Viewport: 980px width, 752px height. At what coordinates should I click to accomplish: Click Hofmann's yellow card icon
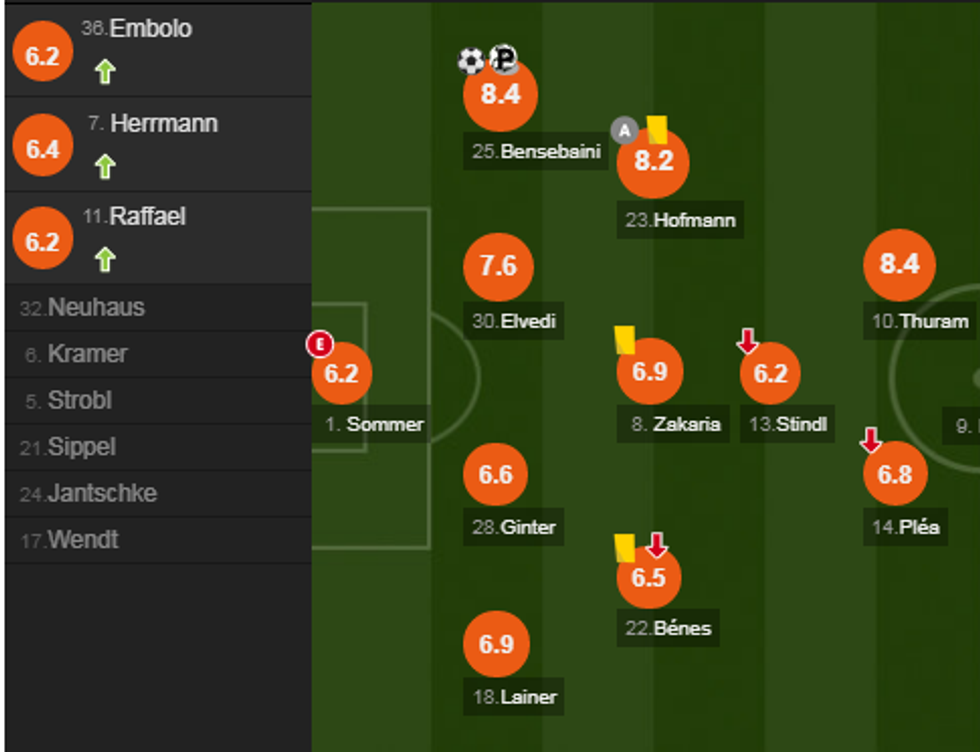coord(657,129)
